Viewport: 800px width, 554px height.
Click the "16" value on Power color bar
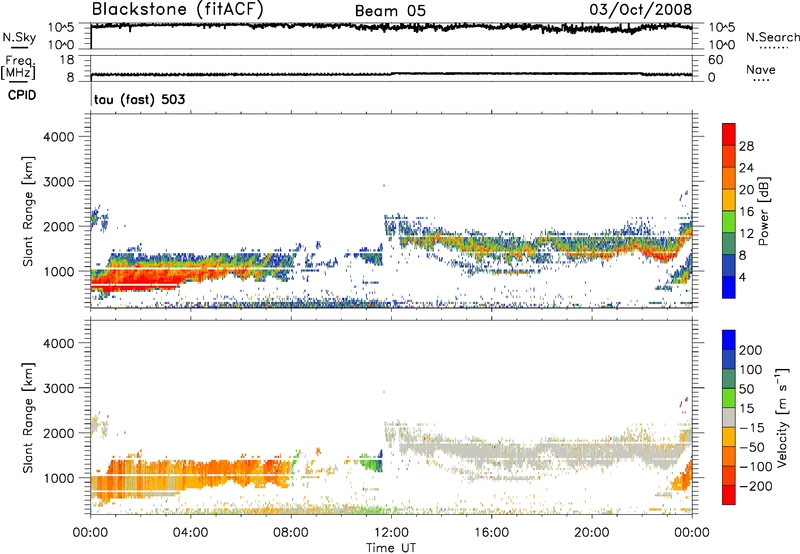click(746, 212)
